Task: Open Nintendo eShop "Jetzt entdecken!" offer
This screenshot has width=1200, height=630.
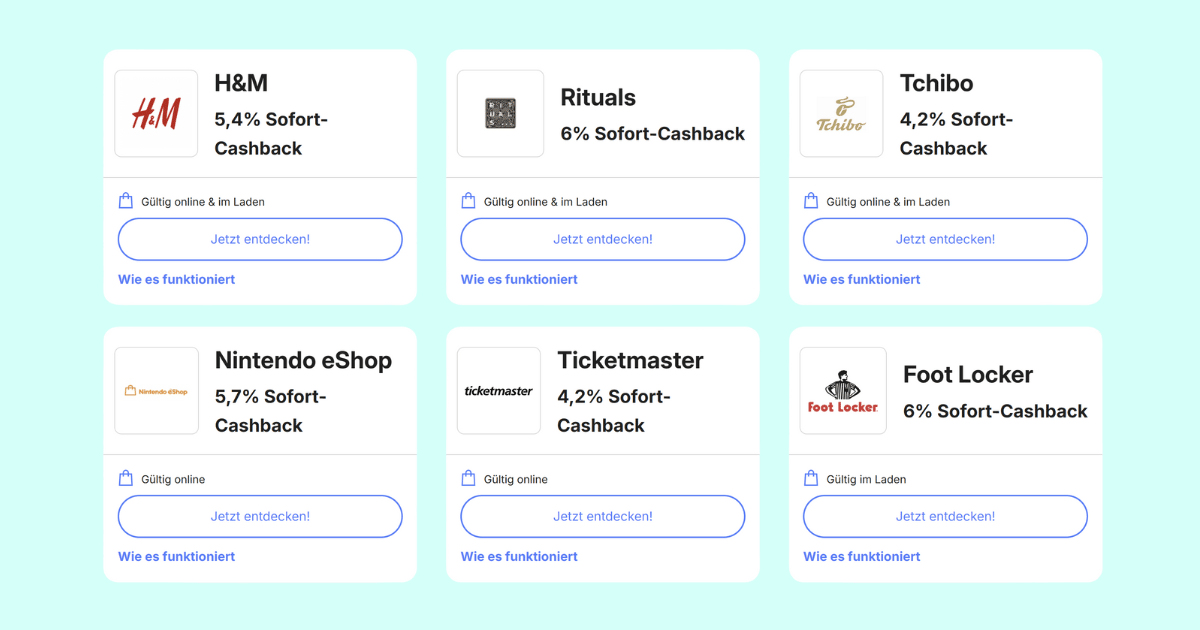Action: [x=260, y=517]
